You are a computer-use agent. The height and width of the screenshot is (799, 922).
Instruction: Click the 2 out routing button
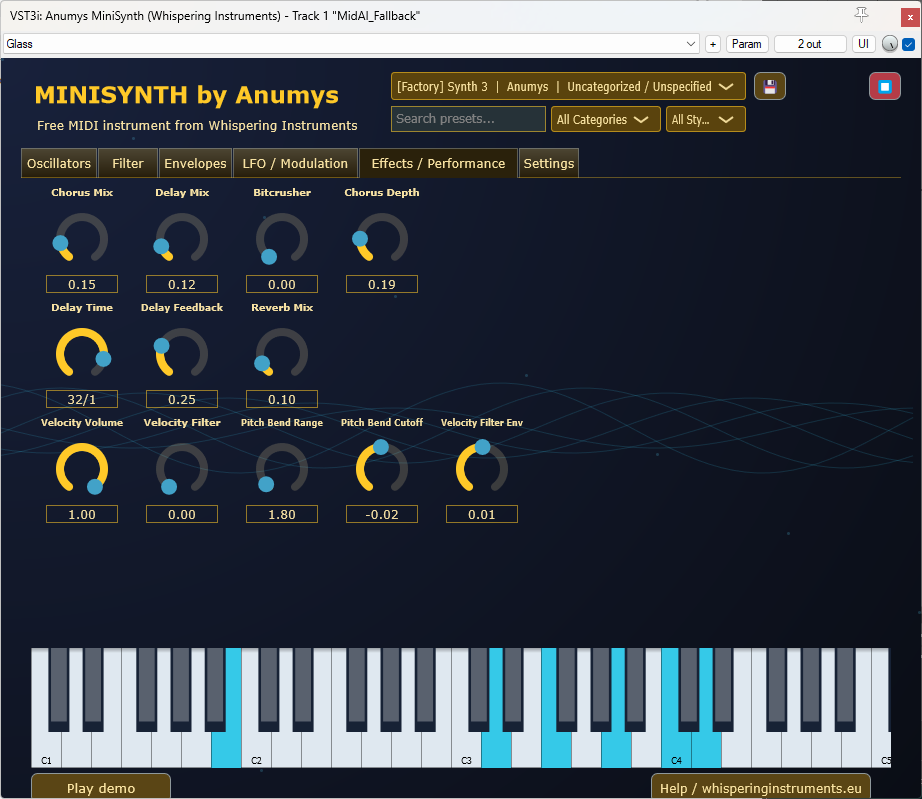[x=810, y=44]
